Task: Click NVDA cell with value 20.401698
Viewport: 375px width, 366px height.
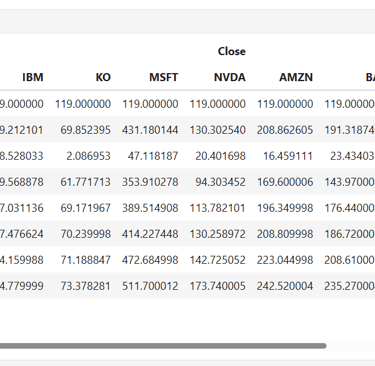Action: [x=220, y=156]
